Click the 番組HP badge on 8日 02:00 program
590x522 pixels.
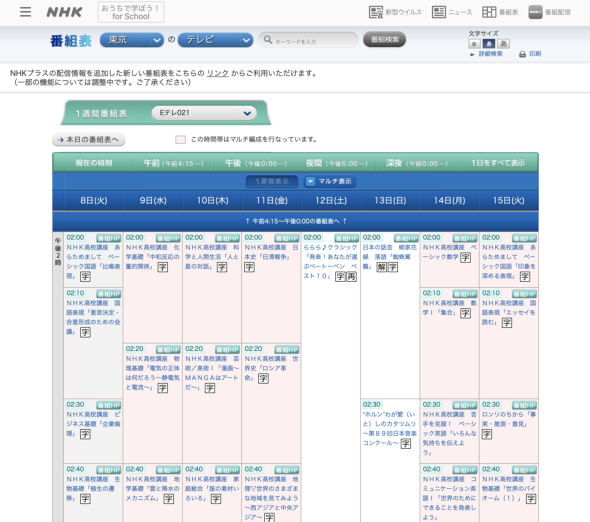click(x=109, y=238)
